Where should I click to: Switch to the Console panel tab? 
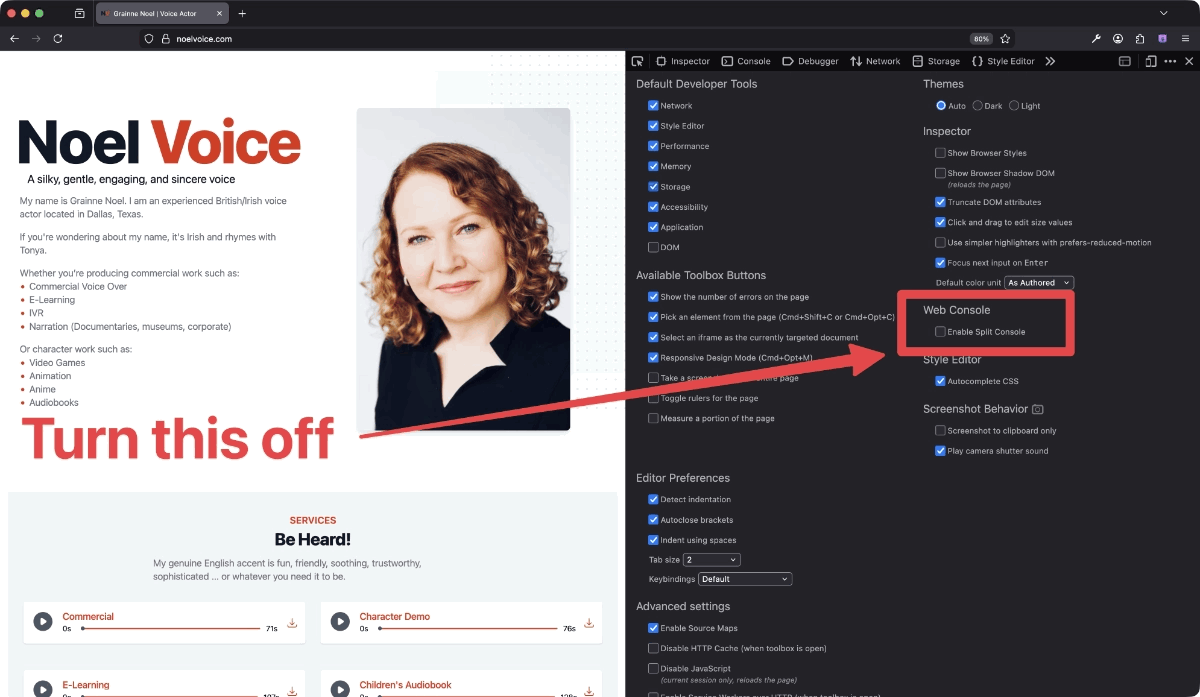click(746, 61)
